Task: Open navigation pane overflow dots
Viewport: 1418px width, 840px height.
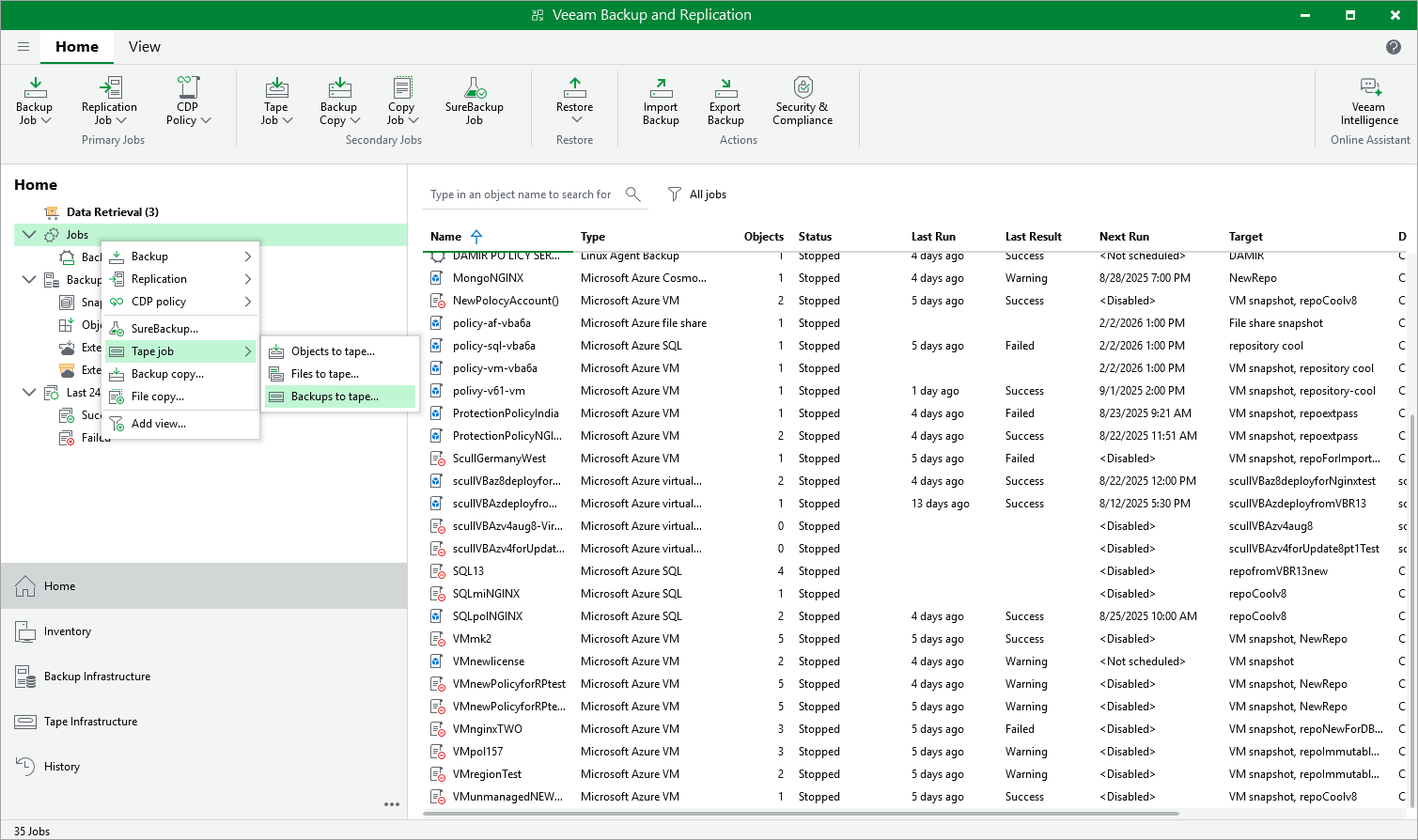Action: tap(392, 804)
